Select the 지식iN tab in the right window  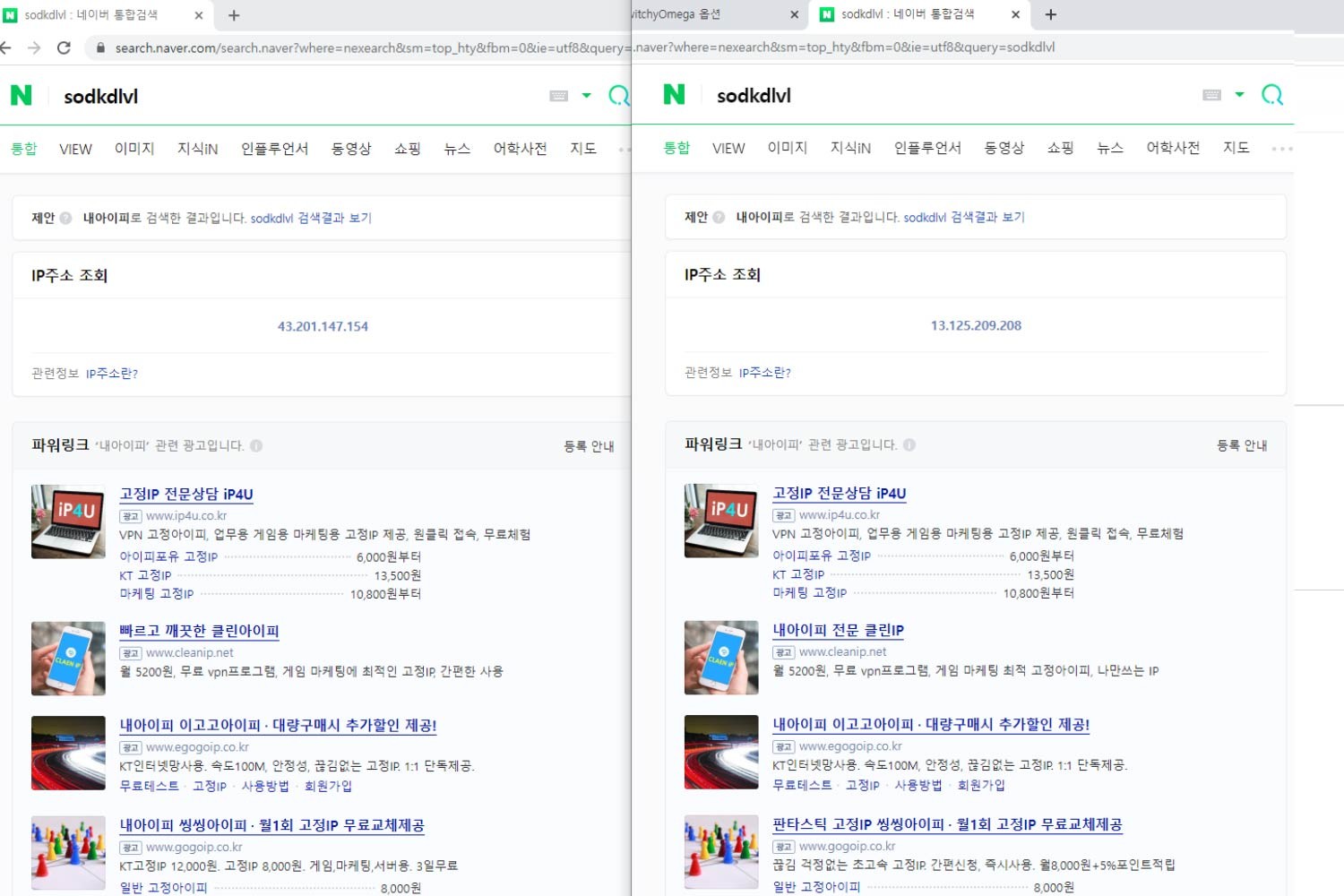[850, 148]
